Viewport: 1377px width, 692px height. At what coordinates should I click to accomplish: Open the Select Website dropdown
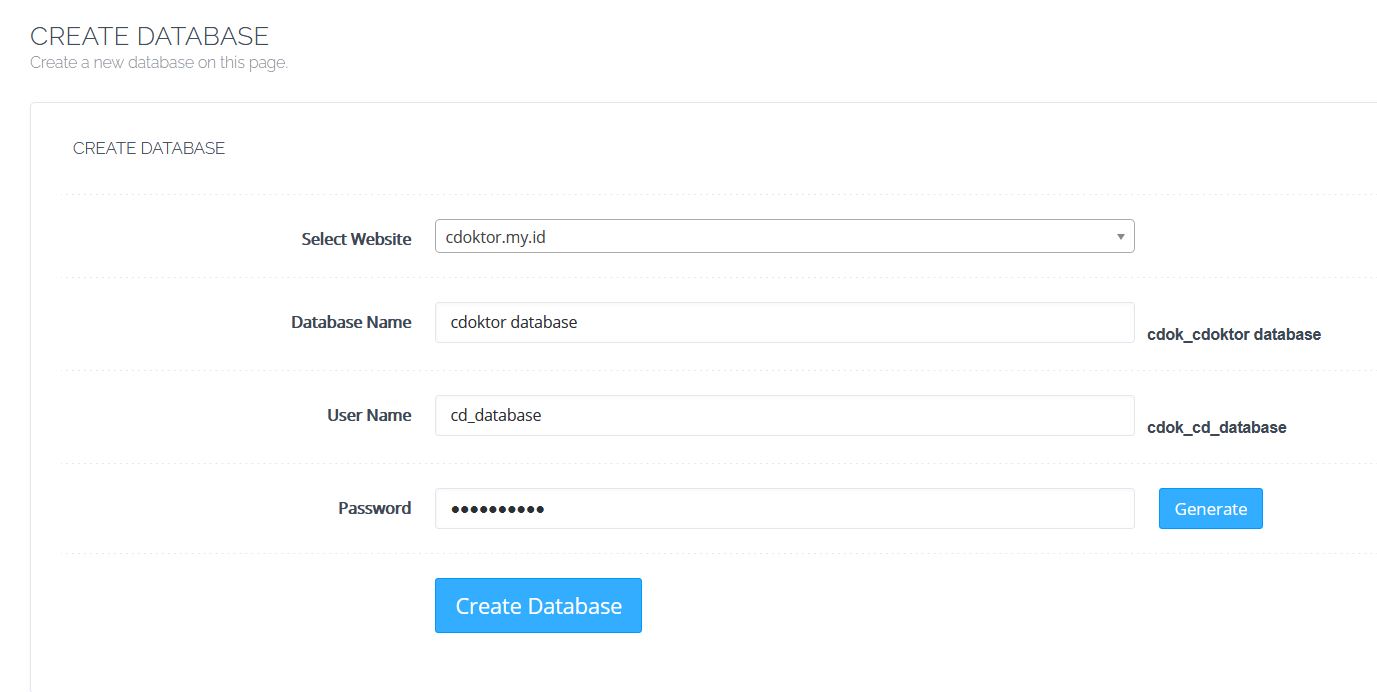(784, 236)
